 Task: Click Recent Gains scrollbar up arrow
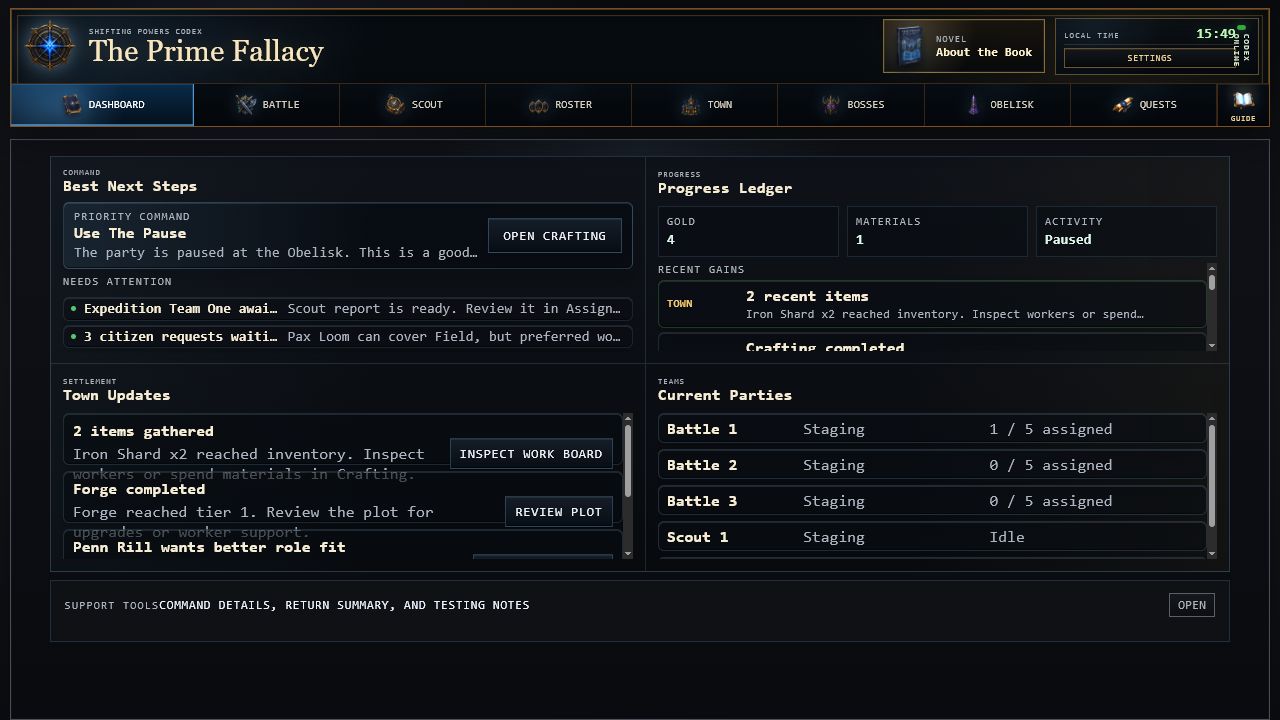tap(1212, 267)
